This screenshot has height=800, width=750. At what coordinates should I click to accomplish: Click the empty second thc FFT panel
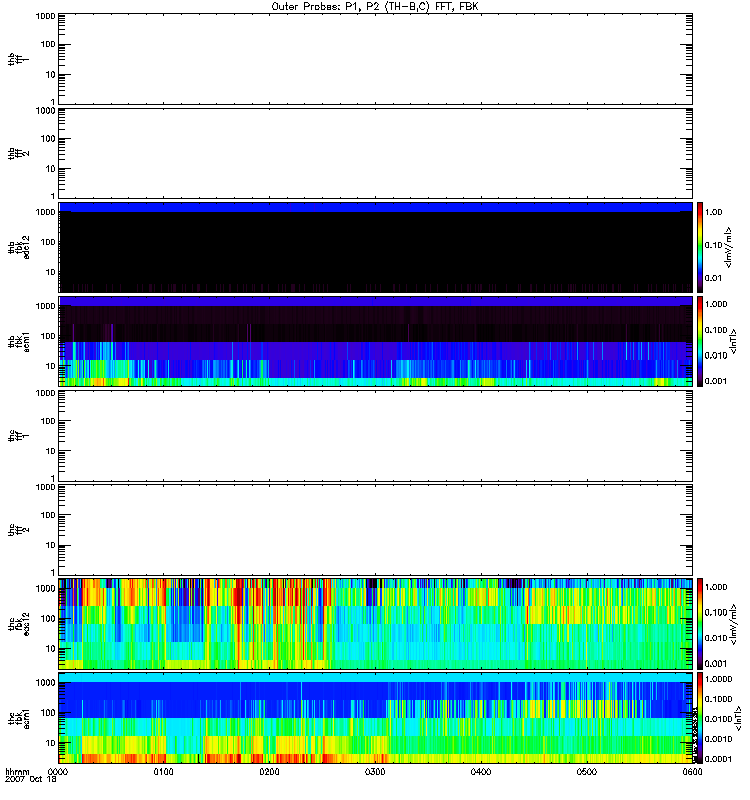pos(375,529)
